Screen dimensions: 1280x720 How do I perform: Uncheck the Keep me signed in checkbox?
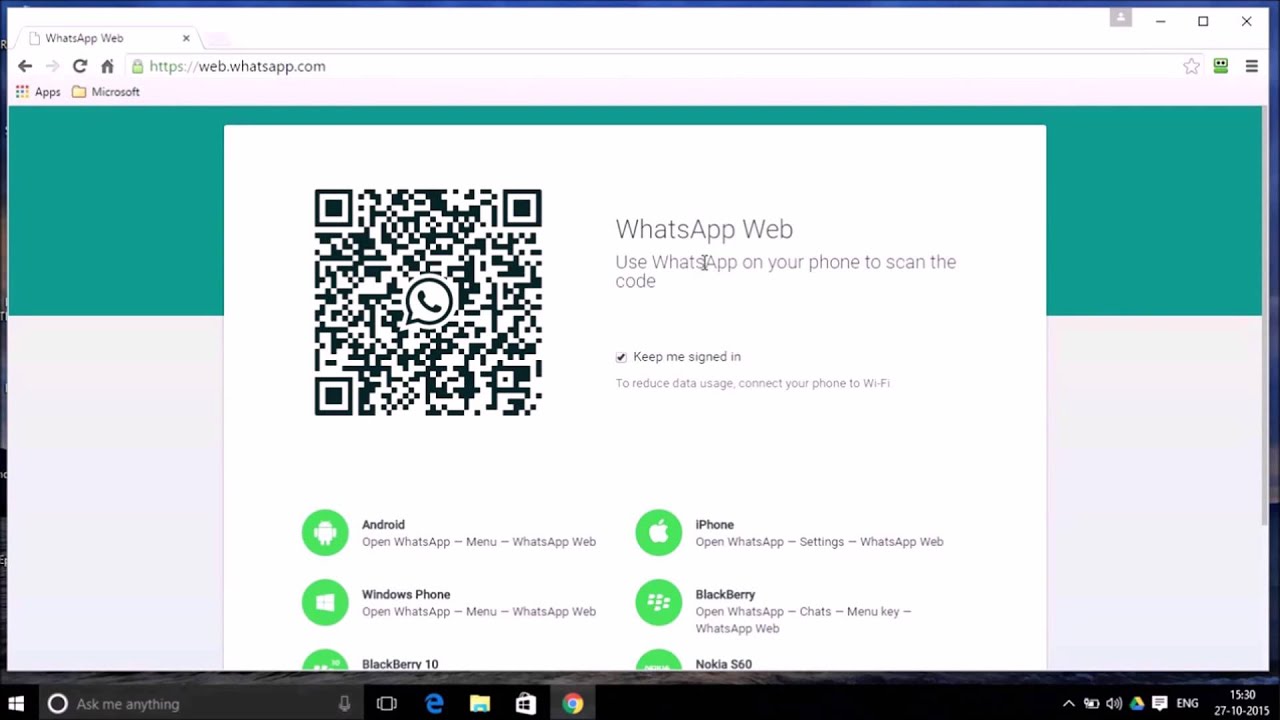pos(621,357)
